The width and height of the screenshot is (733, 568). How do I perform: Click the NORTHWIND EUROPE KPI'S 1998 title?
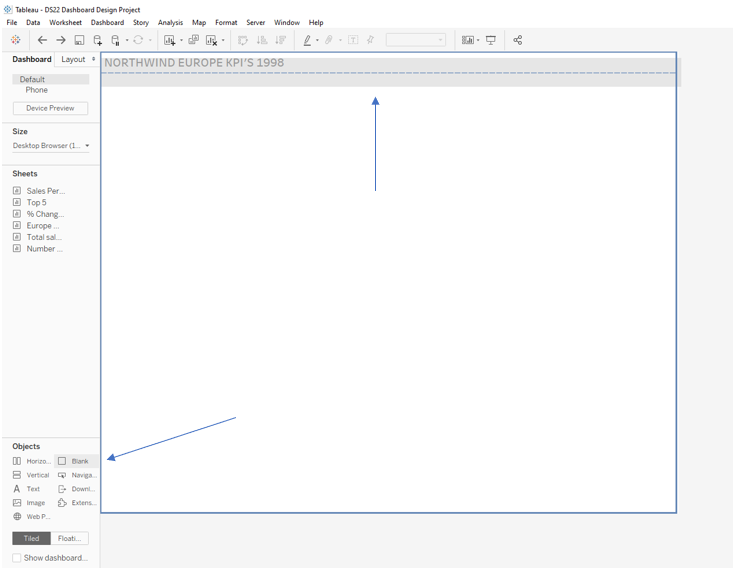click(194, 63)
